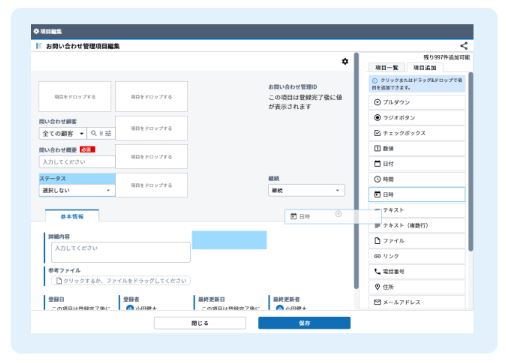Image resolution: width=506 pixels, height=363 pixels.
Task: Add a 住所 field item
Action: coord(417,287)
